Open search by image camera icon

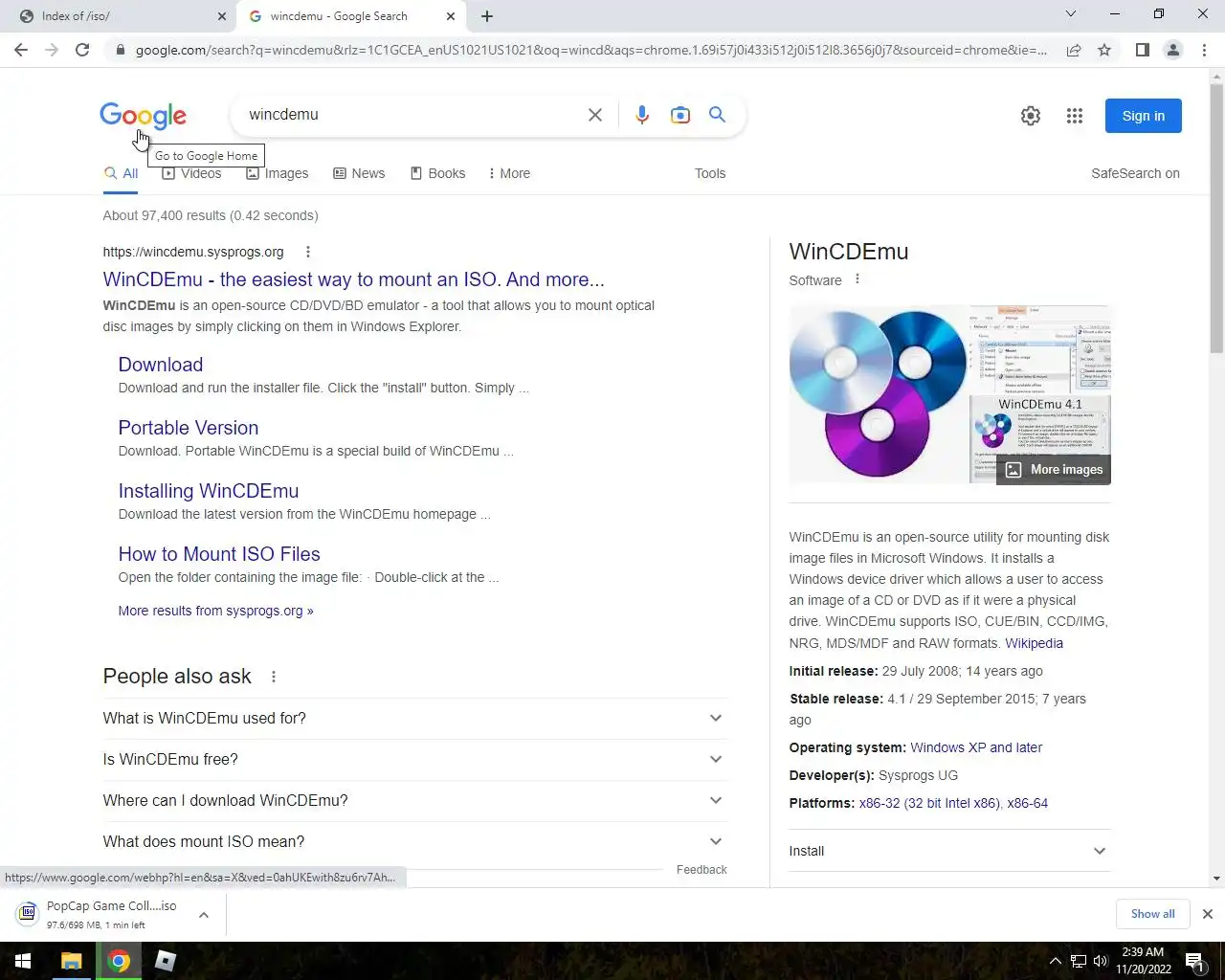(680, 115)
